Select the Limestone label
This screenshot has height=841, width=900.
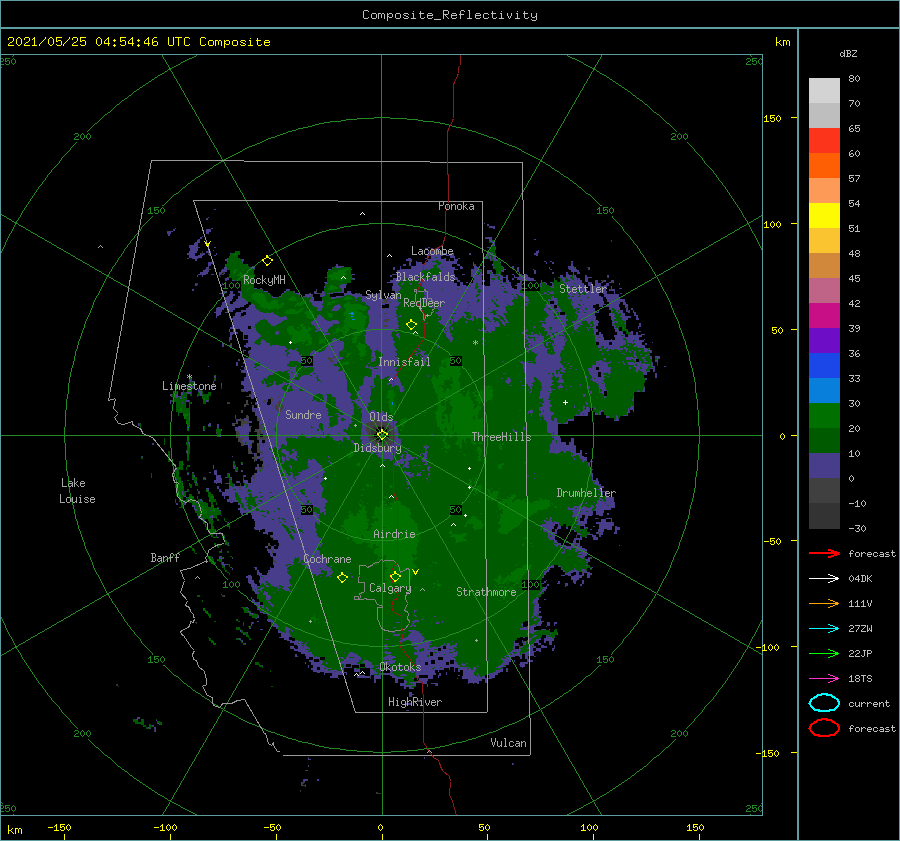tap(189, 386)
